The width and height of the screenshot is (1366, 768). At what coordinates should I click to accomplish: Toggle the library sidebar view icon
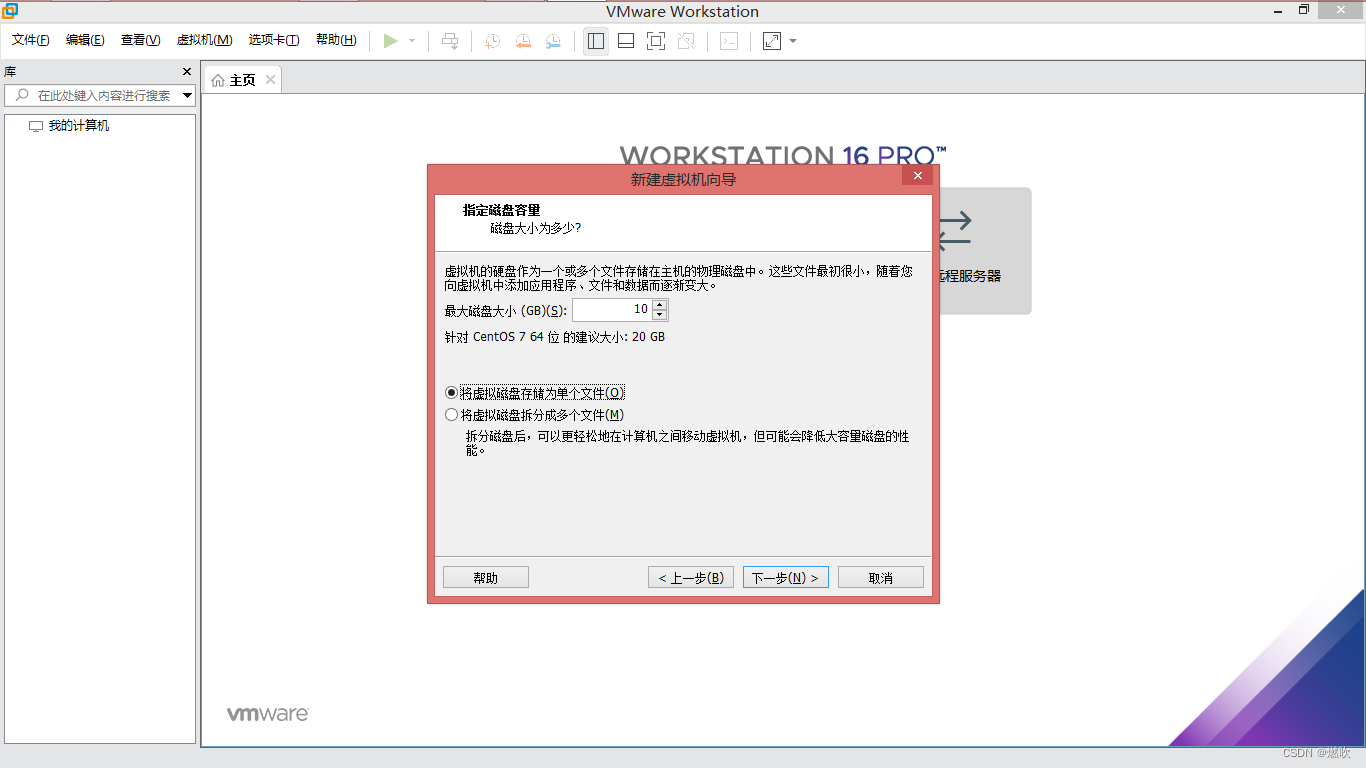[596, 41]
